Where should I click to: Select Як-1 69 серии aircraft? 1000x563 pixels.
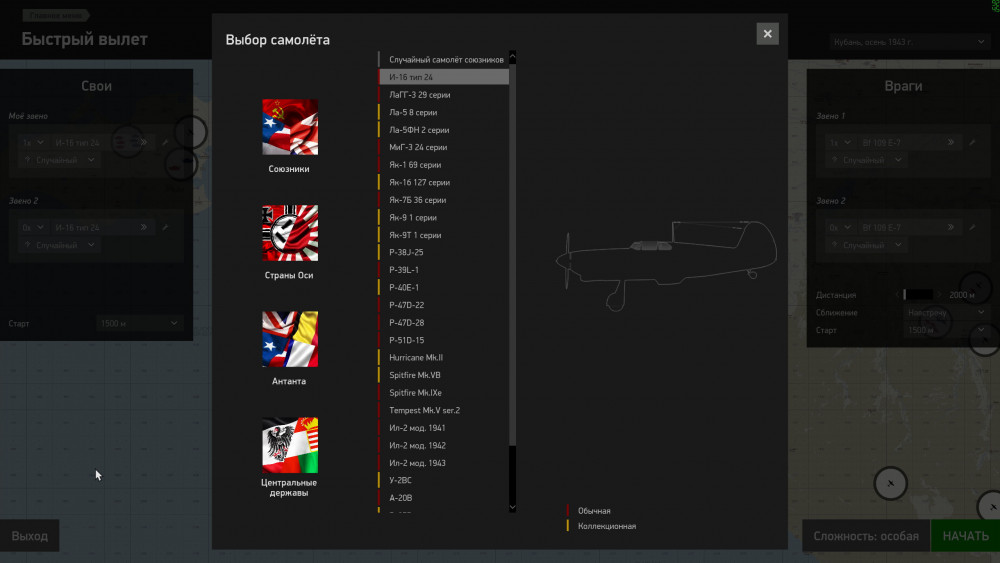coord(443,165)
